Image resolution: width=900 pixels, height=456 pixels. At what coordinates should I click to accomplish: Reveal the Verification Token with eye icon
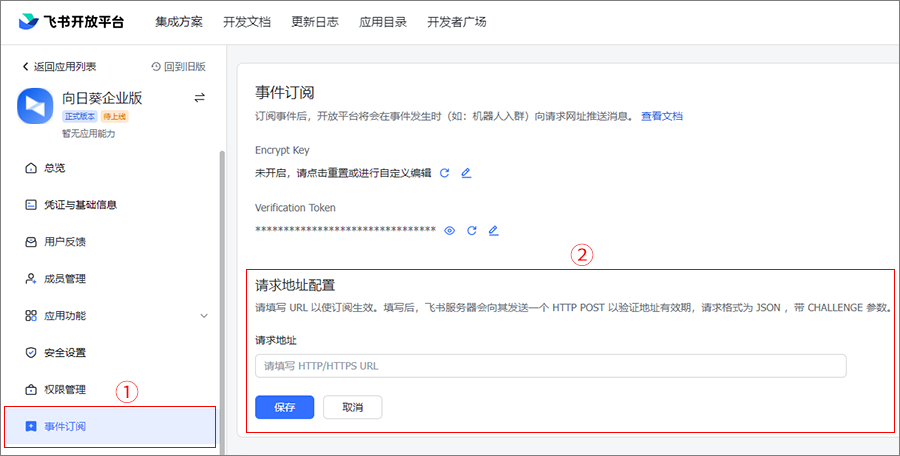(450, 231)
